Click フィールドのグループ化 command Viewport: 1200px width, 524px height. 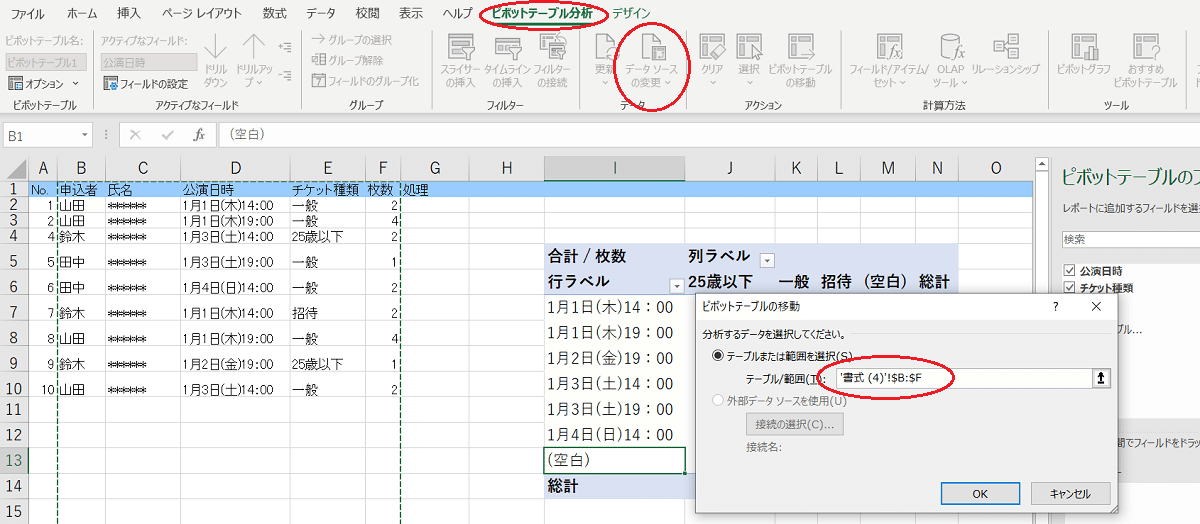point(365,81)
